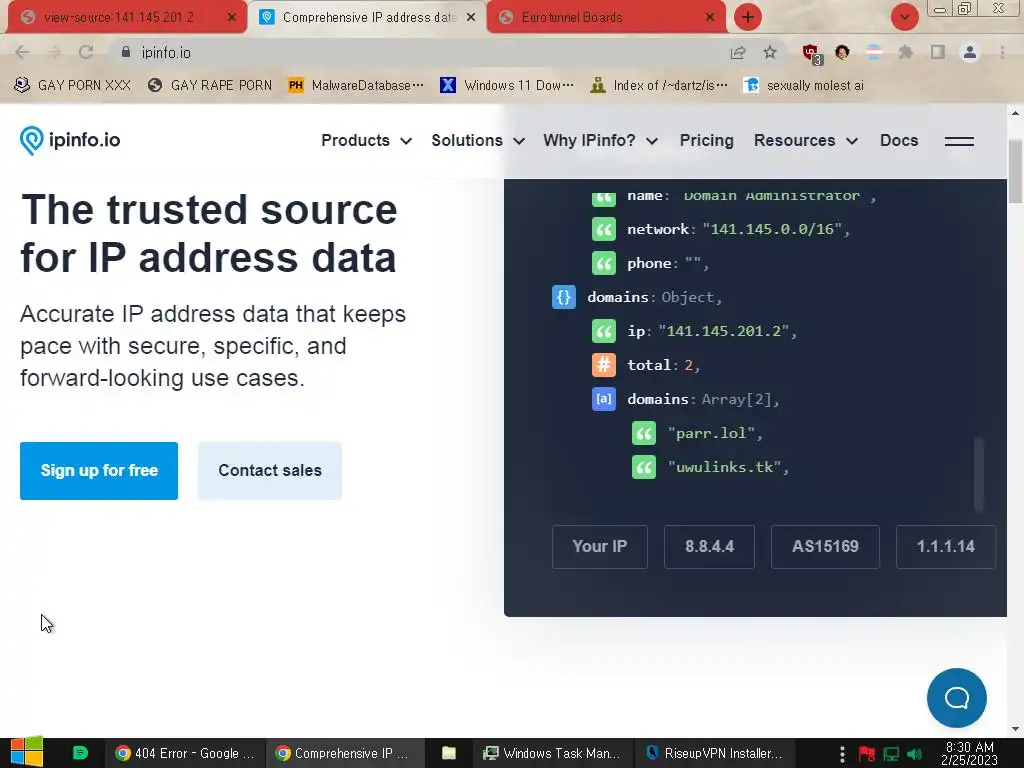Select the AS15169 sample button
Image resolution: width=1024 pixels, height=768 pixels.
[825, 547]
